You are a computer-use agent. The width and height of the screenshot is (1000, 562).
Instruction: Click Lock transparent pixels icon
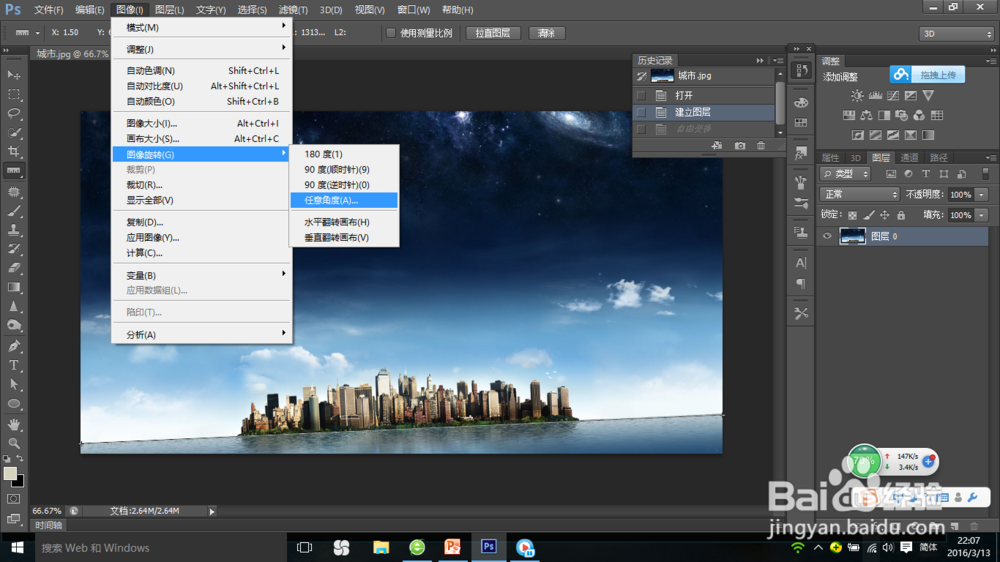pos(853,215)
